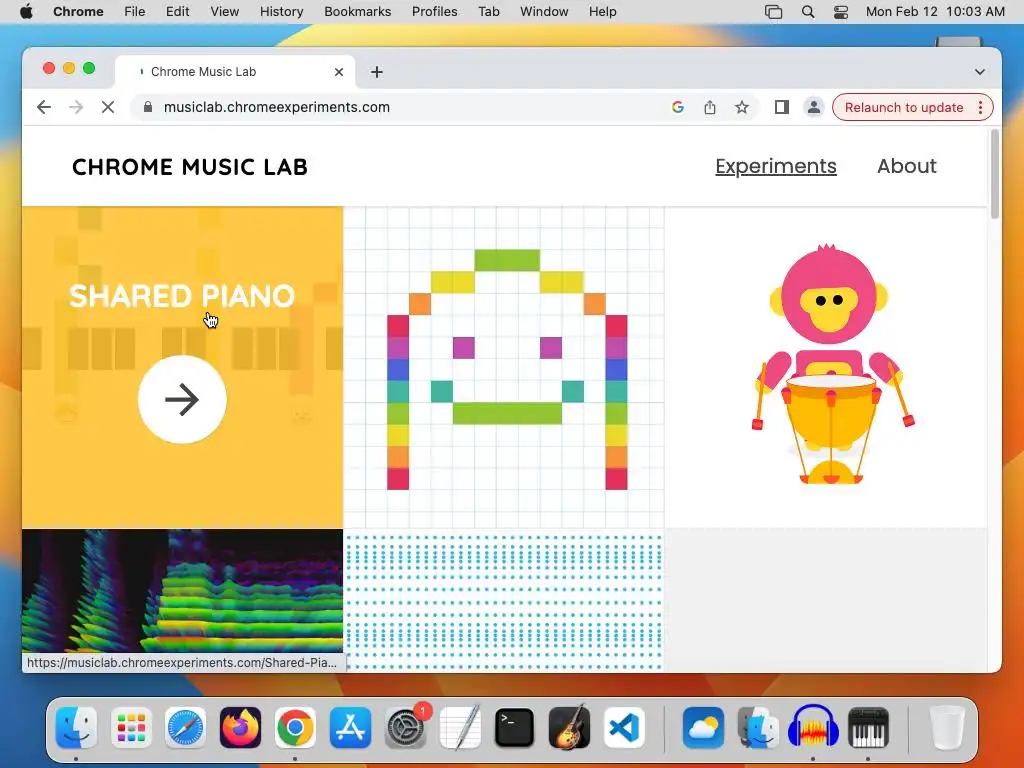
Task: Open the Trash in the Dock
Action: pyautogui.click(x=947, y=728)
